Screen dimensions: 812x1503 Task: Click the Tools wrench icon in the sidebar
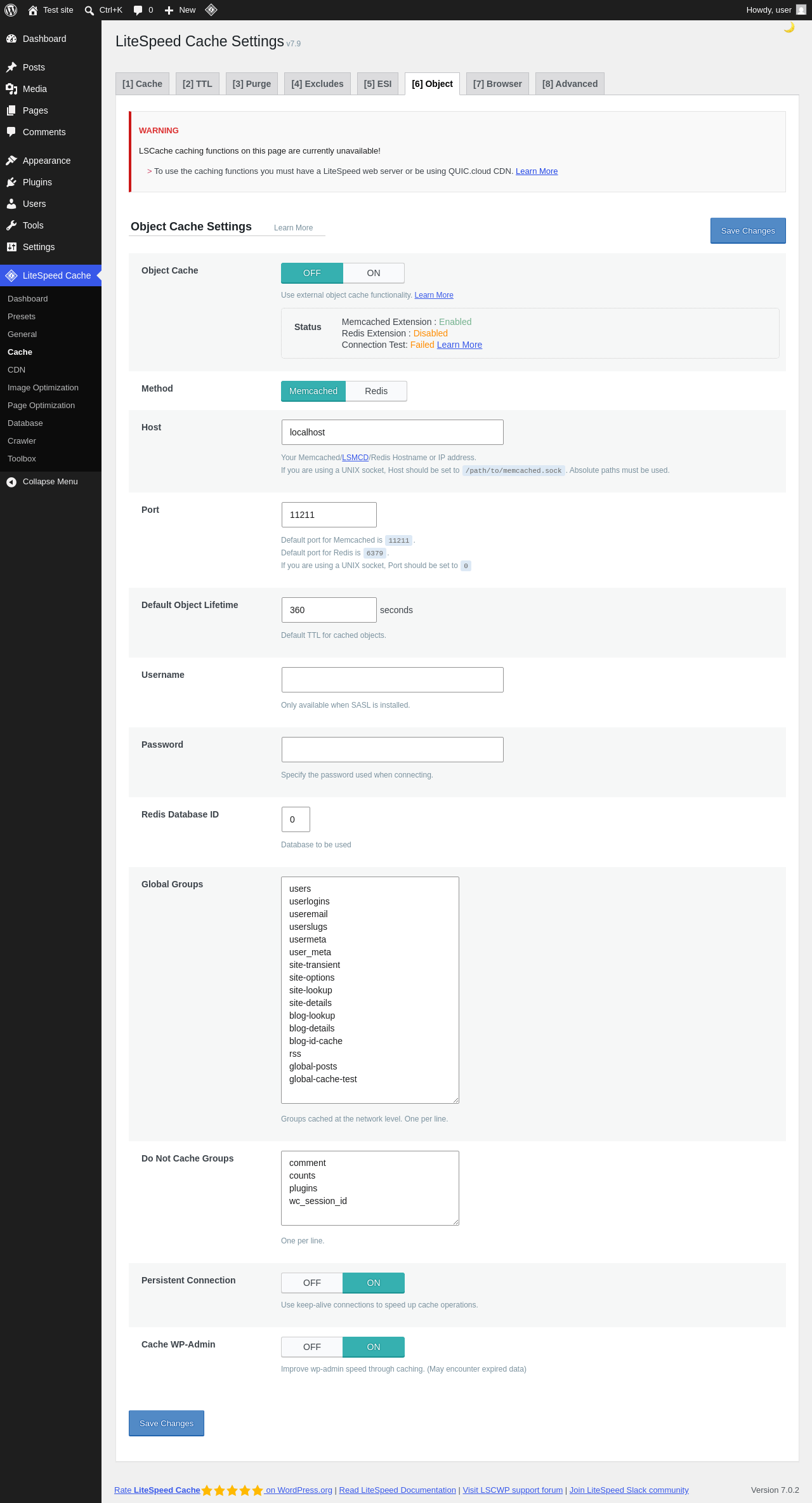click(x=11, y=225)
